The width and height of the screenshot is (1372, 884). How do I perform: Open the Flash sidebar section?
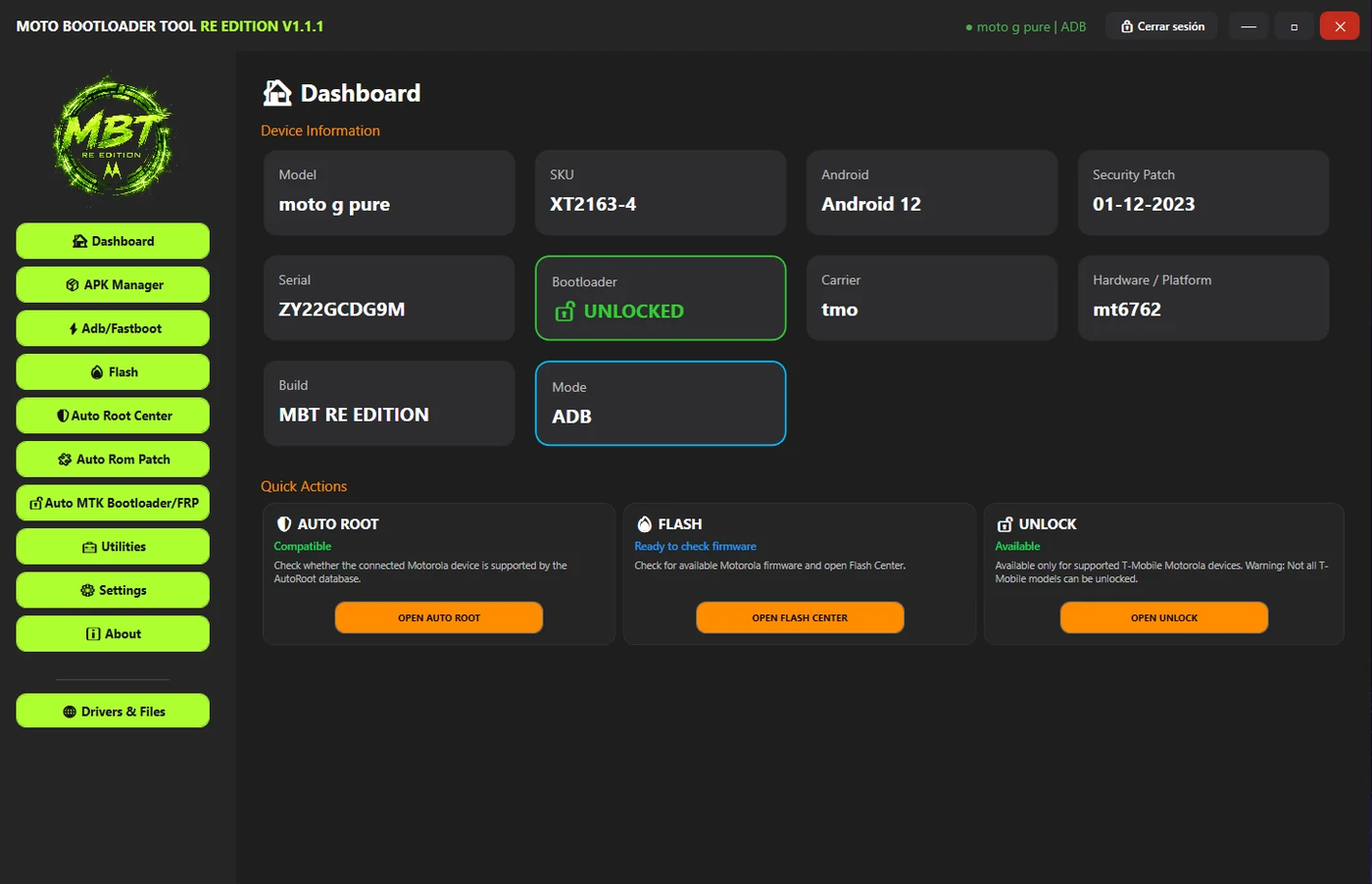(x=113, y=372)
